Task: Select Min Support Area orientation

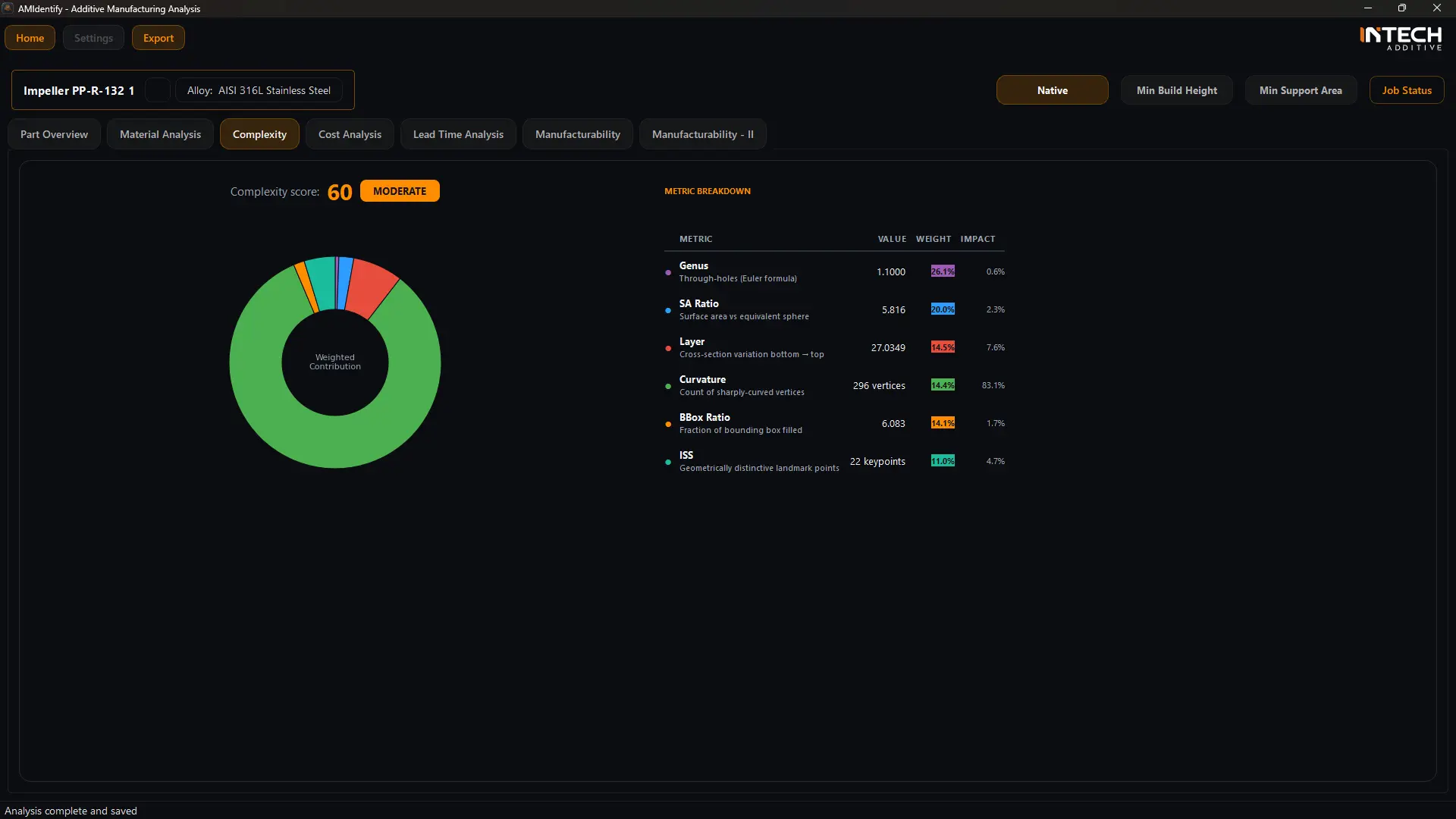Action: pyautogui.click(x=1301, y=90)
